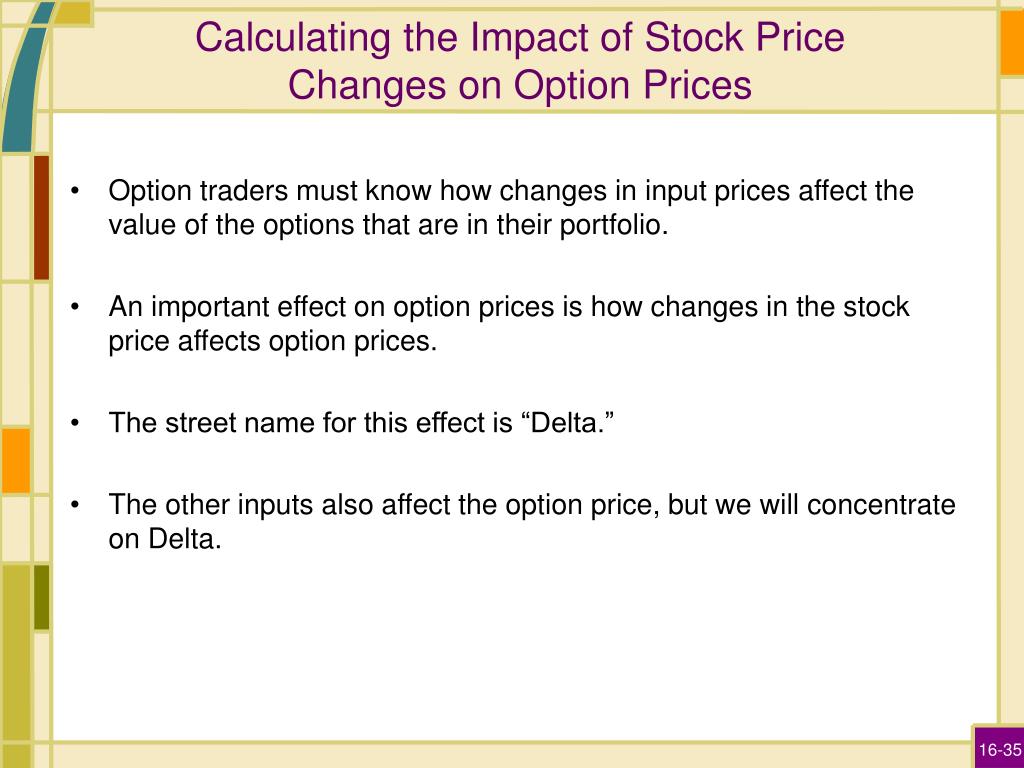Click the final line "on Delta."
Image resolution: width=1024 pixels, height=768 pixels.
tap(165, 539)
